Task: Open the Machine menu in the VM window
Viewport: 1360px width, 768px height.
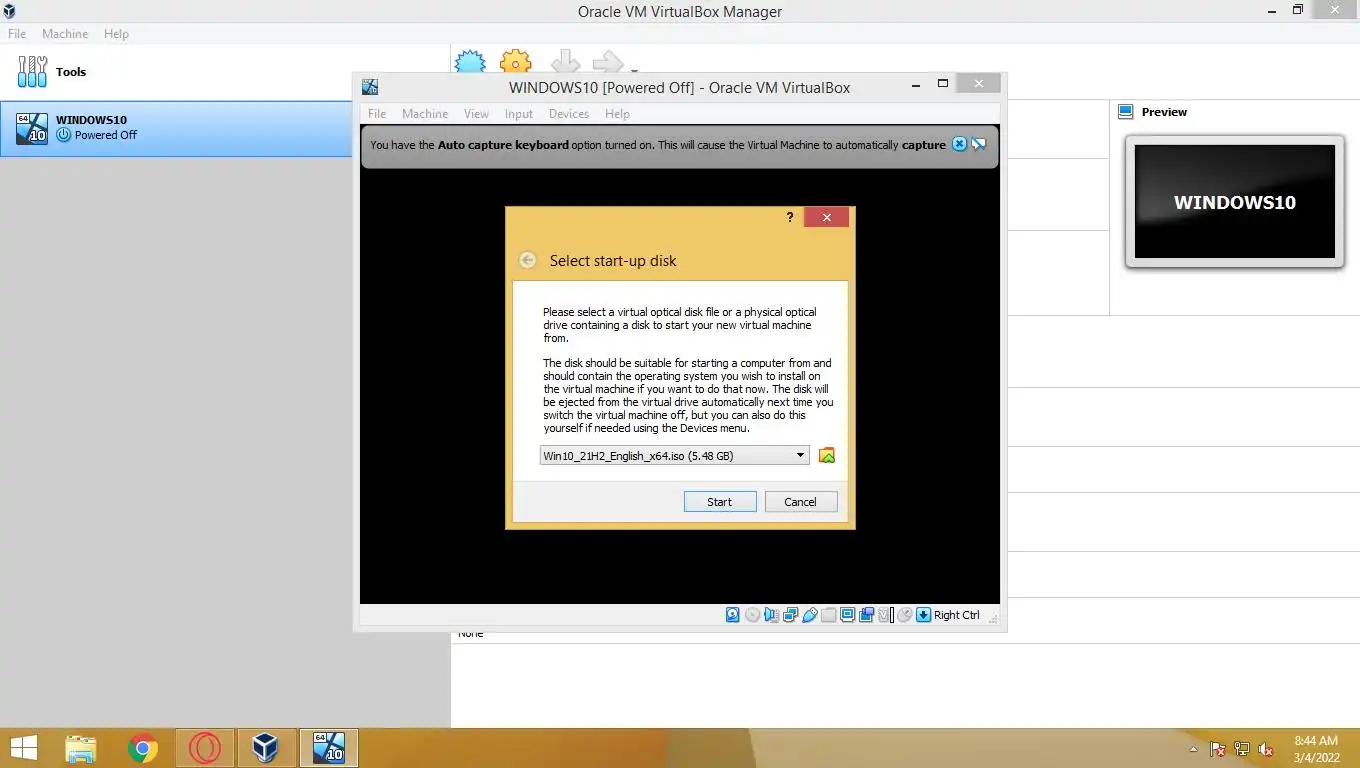Action: click(x=425, y=114)
